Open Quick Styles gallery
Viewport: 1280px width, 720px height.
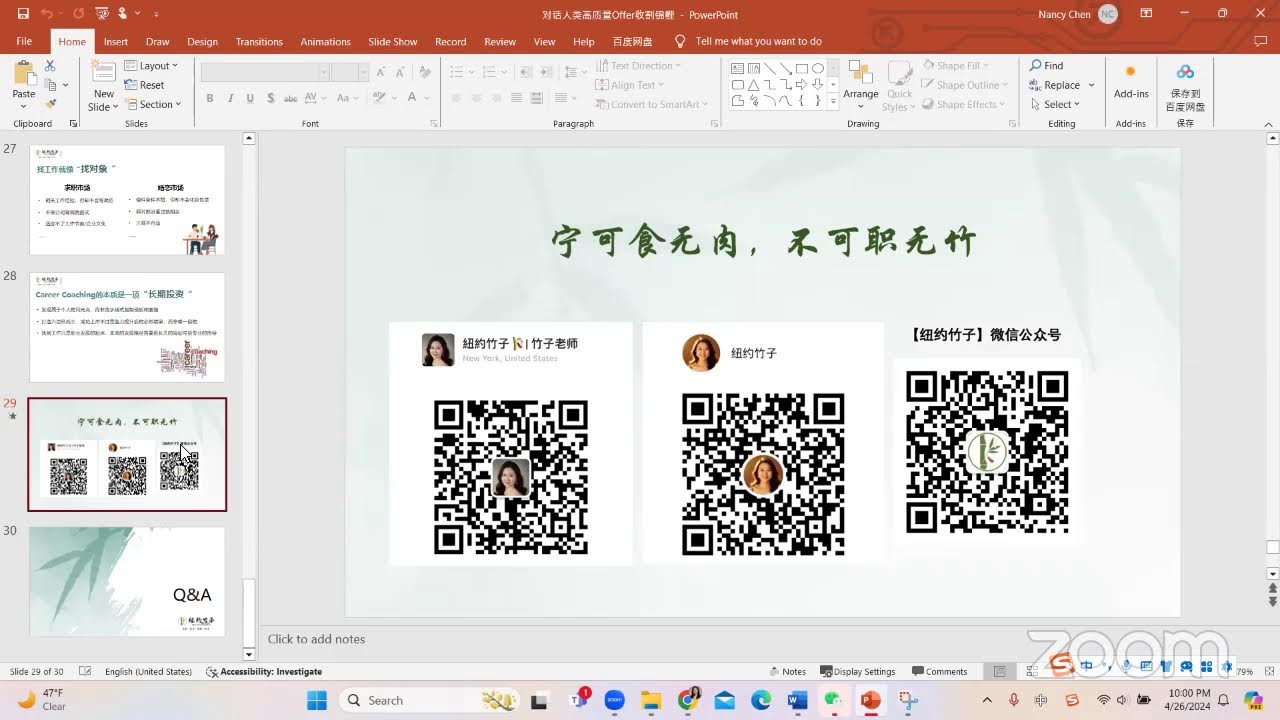[x=899, y=86]
